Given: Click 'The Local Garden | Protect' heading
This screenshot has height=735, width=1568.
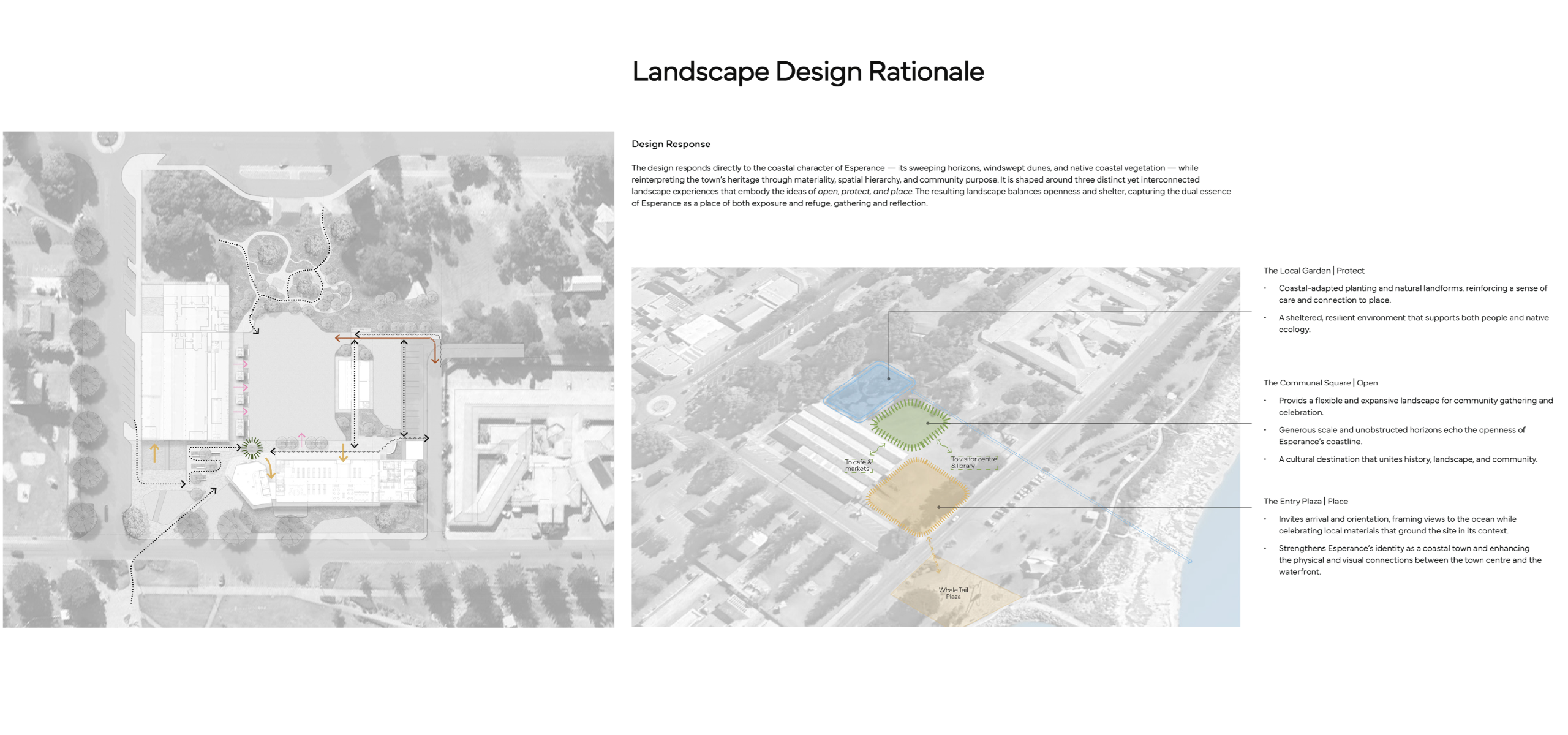Looking at the screenshot, I should [x=1313, y=271].
